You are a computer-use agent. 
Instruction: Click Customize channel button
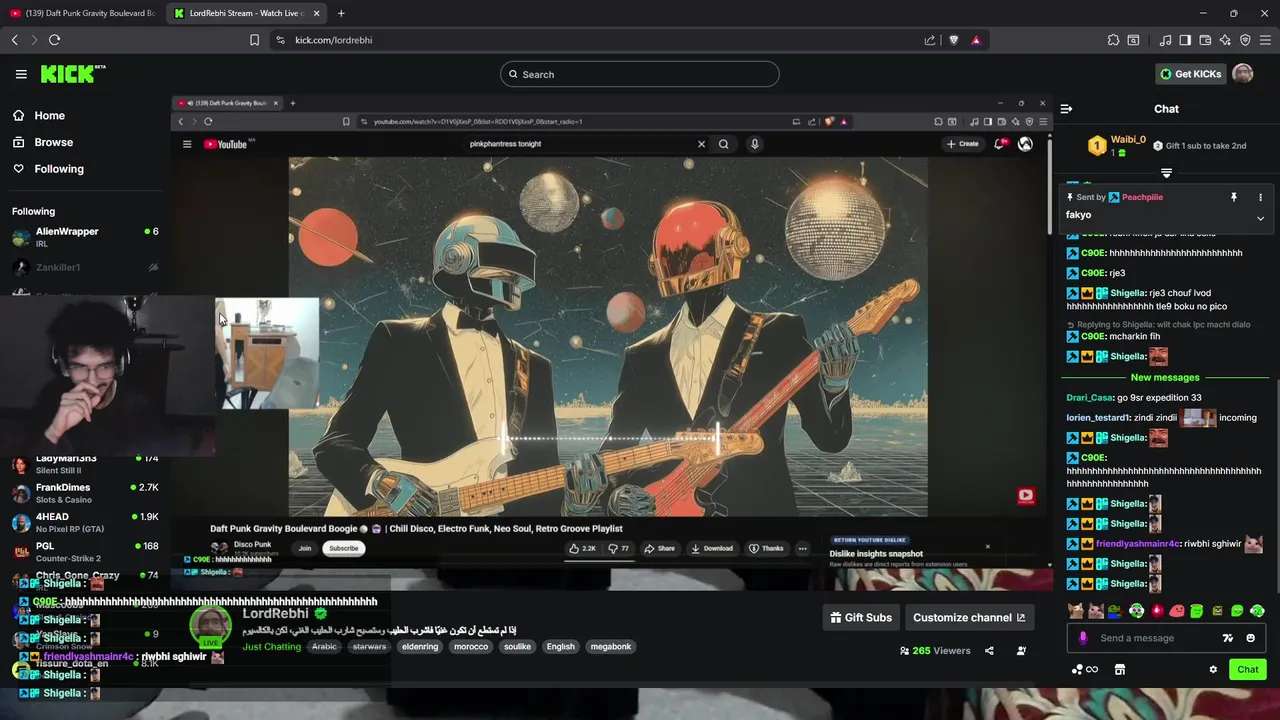(969, 617)
